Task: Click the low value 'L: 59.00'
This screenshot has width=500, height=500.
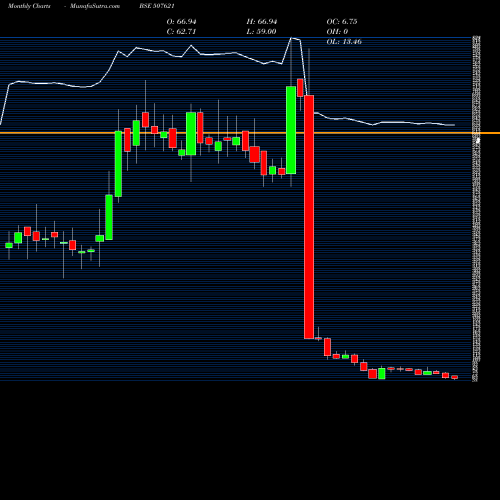Action: point(261,32)
